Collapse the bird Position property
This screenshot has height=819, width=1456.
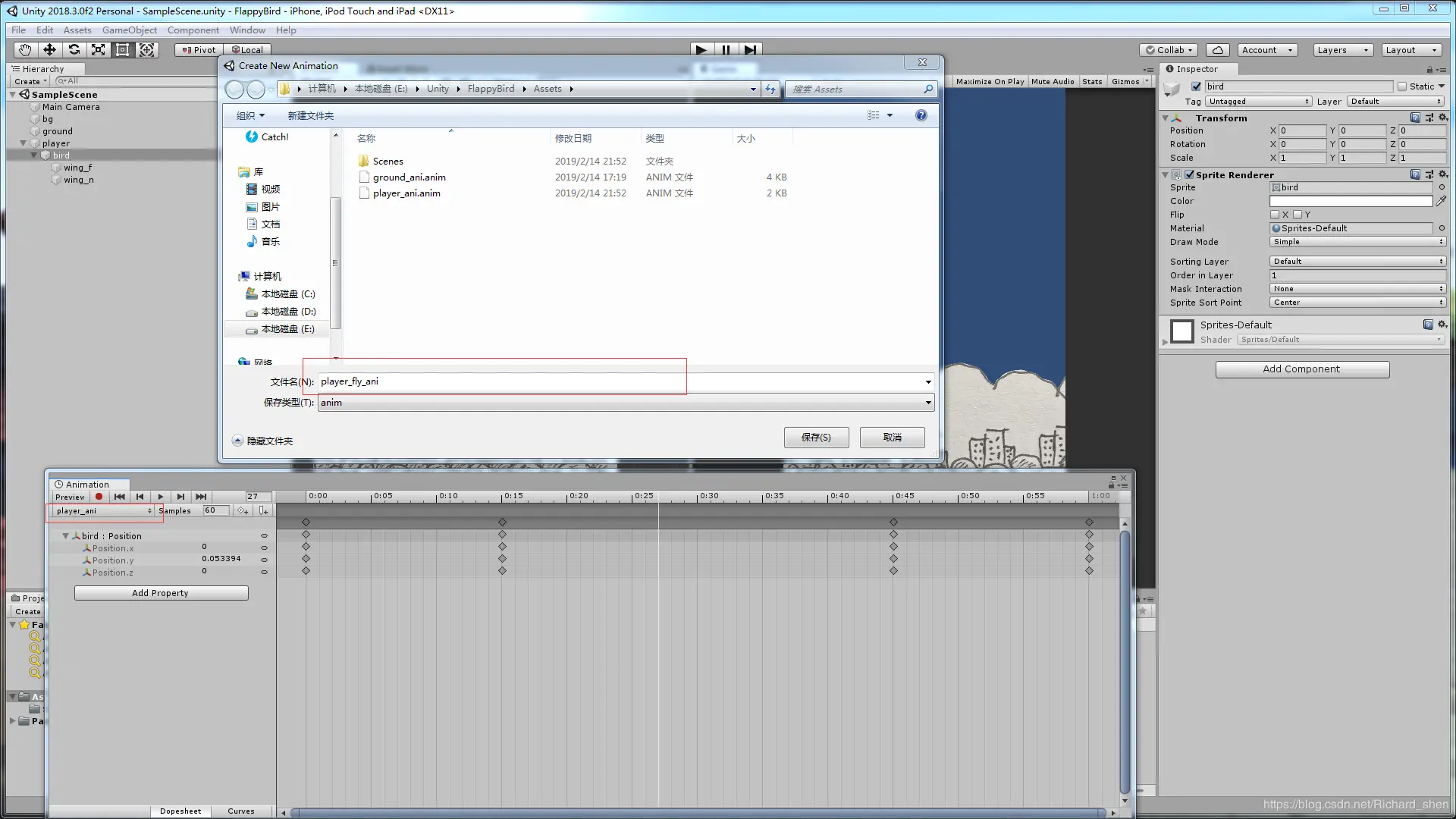point(65,536)
